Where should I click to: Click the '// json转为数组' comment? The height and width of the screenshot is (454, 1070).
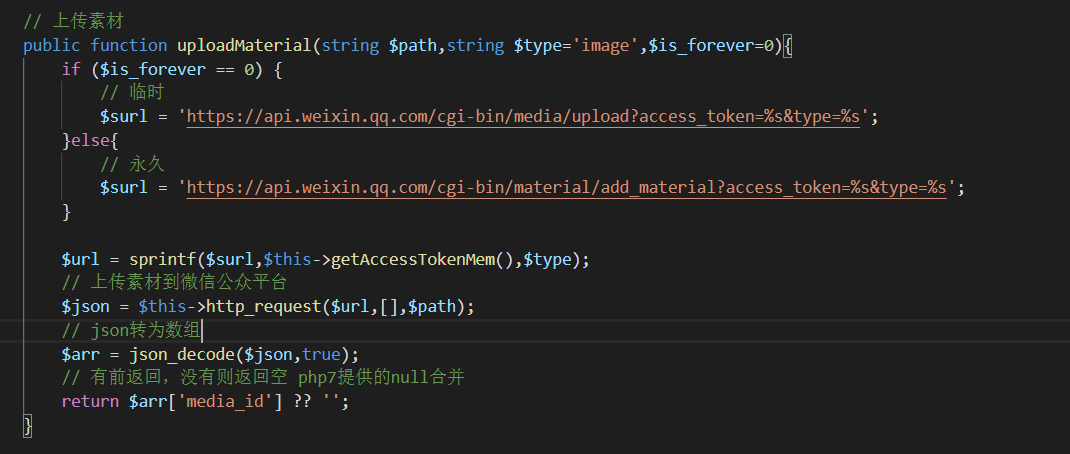tap(131, 331)
